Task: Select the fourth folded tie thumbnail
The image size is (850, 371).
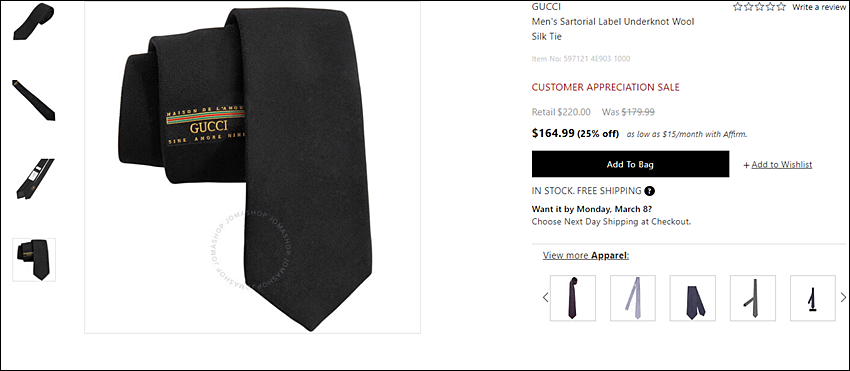Action: 34,259
